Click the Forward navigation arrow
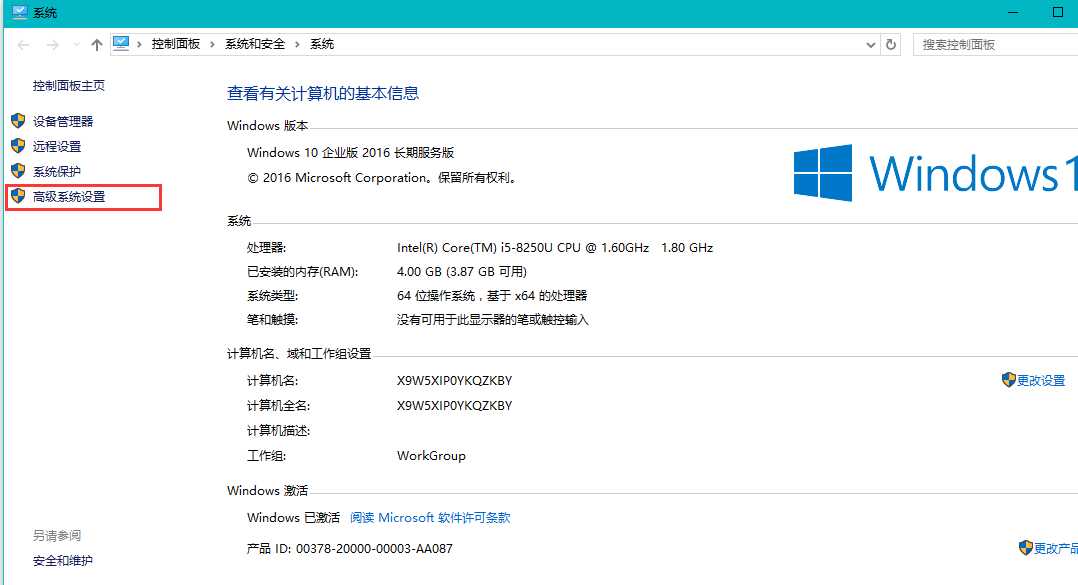This screenshot has height=585, width=1078. pos(52,45)
